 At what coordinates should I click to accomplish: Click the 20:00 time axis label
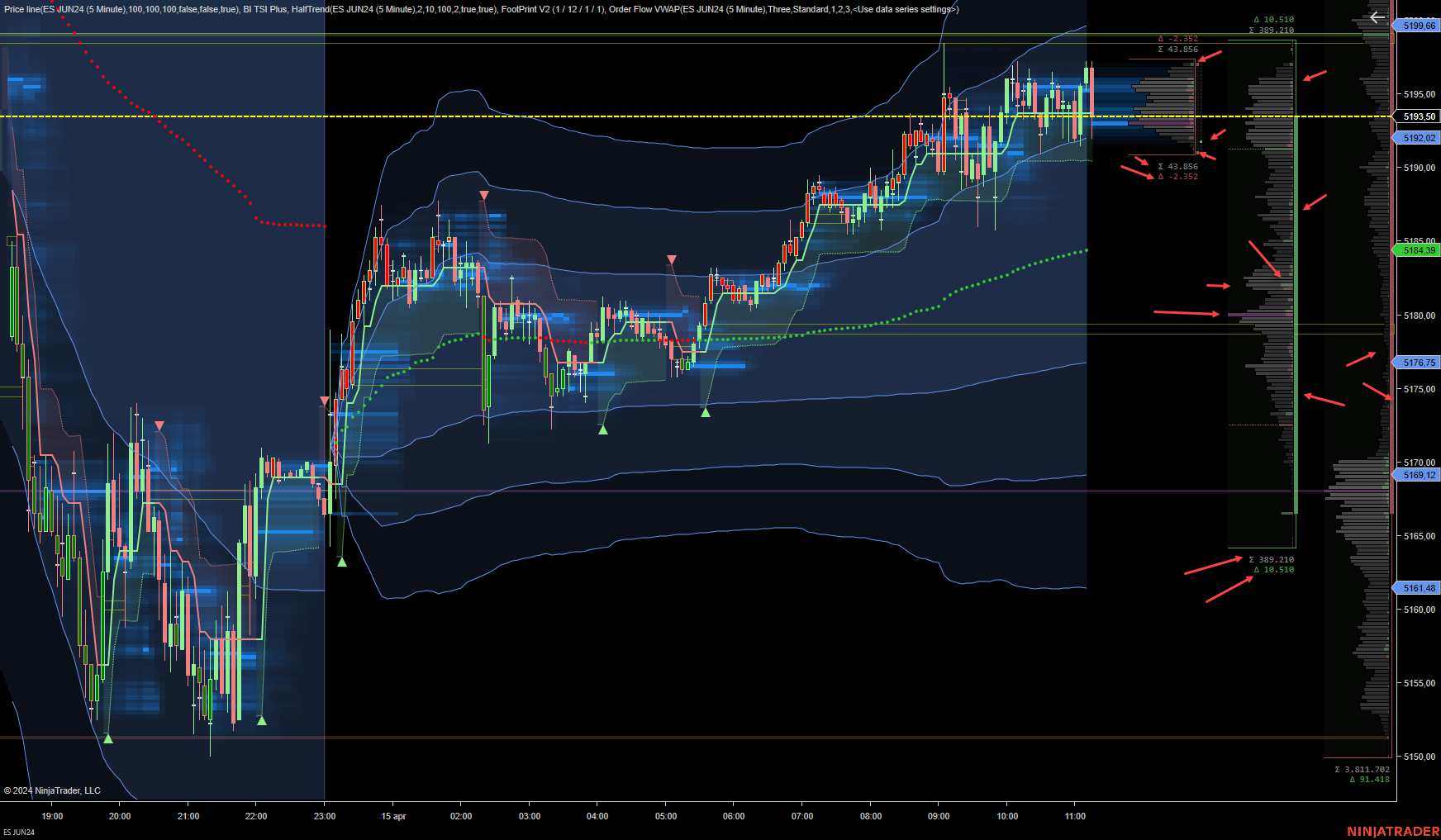[120, 816]
